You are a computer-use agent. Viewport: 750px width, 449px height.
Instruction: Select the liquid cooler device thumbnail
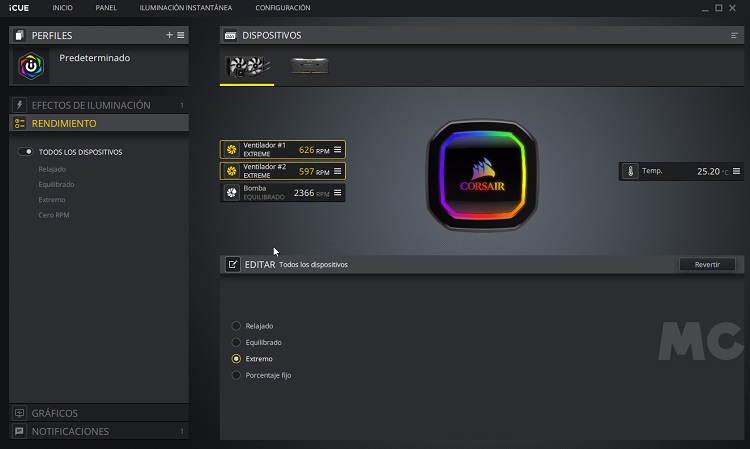(x=246, y=66)
